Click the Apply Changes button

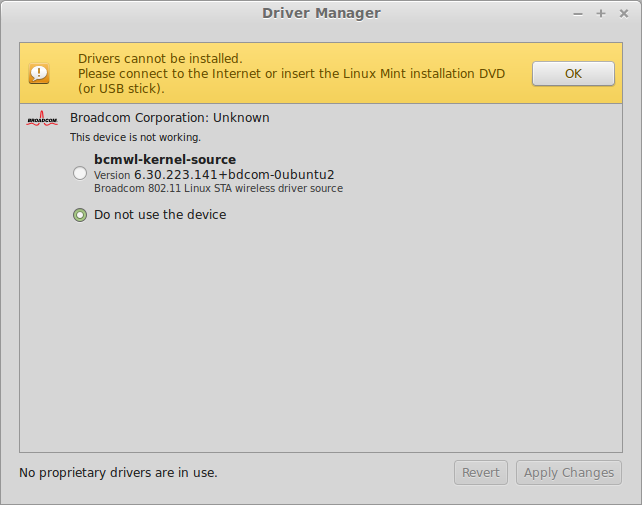(x=569, y=473)
